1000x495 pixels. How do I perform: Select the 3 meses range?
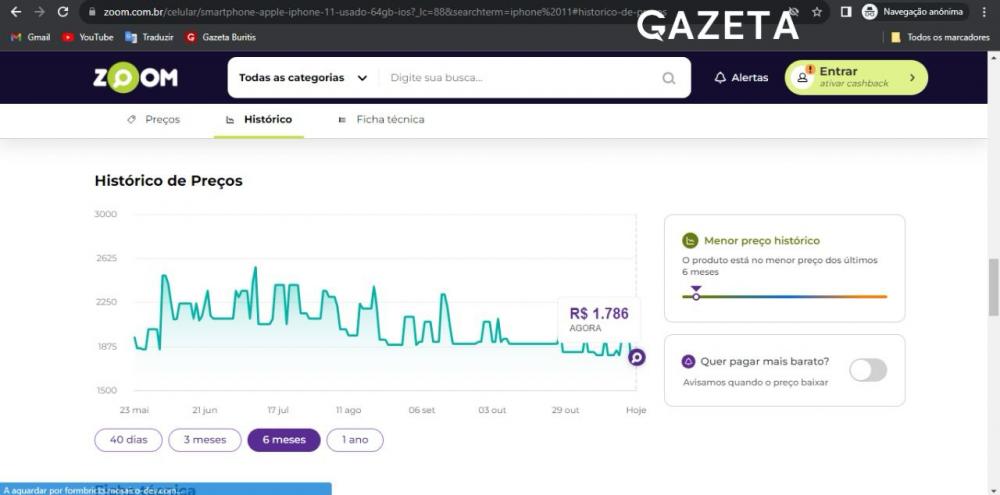tap(205, 440)
